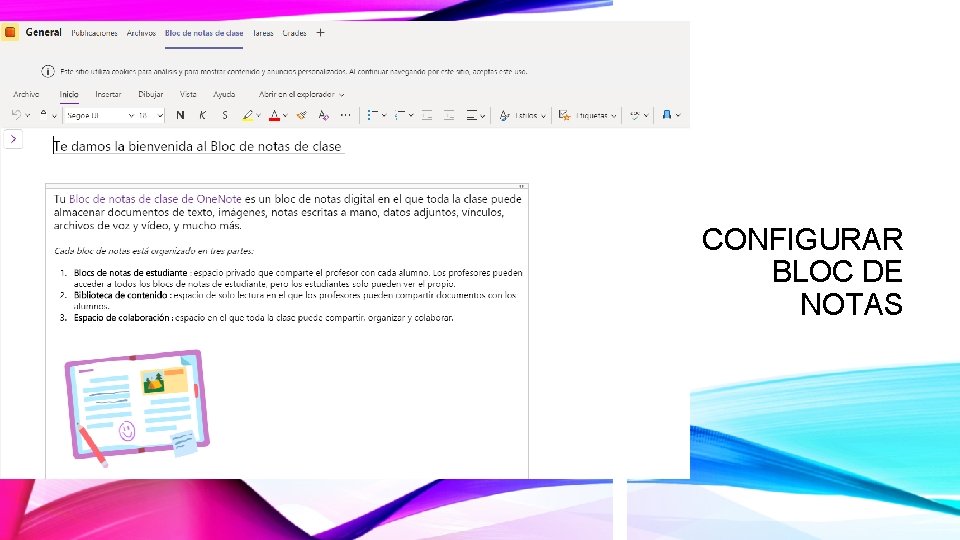This screenshot has height=540, width=960.
Task: Click the Undo arrow icon
Action: pos(17,114)
